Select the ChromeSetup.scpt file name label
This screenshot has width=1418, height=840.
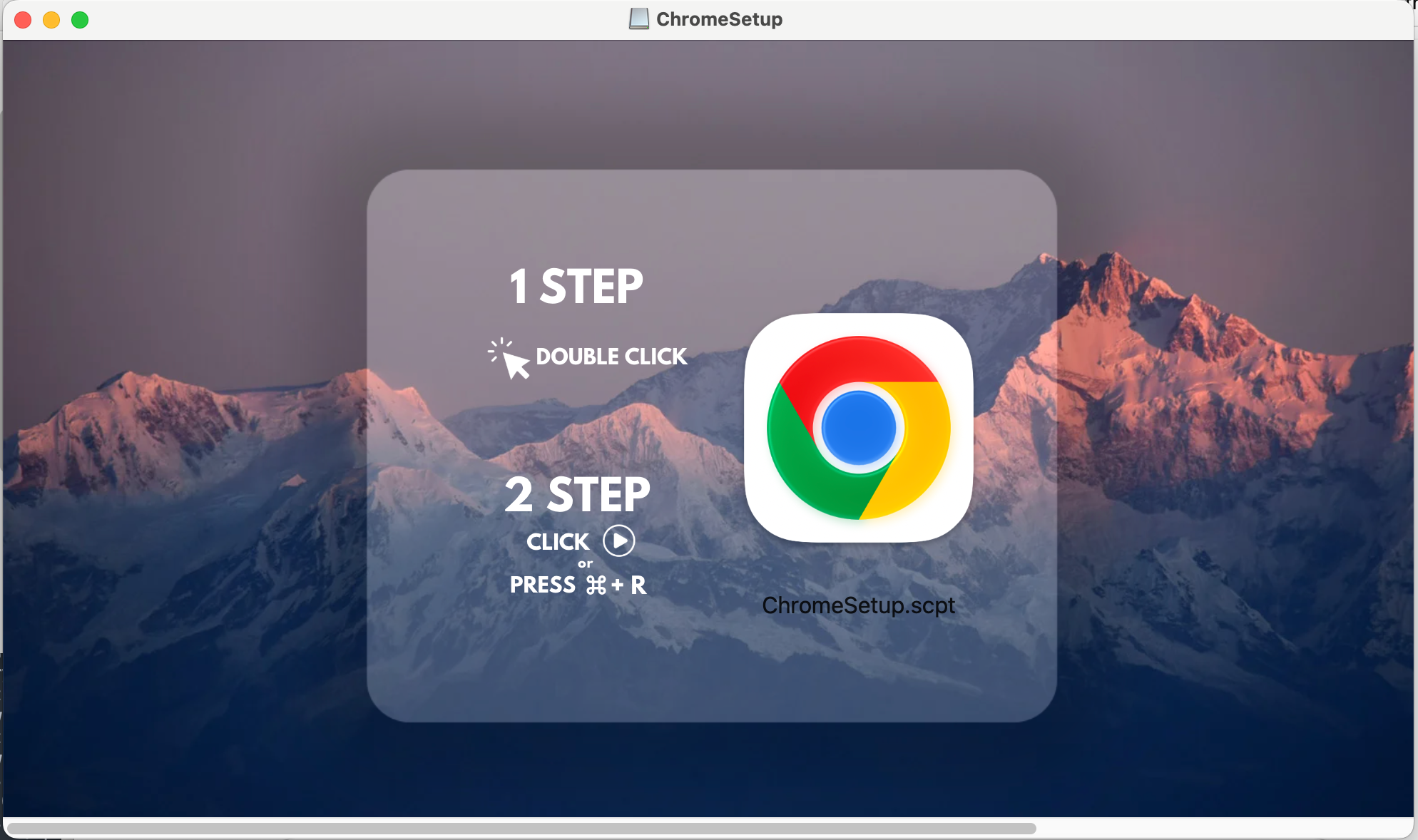[x=858, y=605]
